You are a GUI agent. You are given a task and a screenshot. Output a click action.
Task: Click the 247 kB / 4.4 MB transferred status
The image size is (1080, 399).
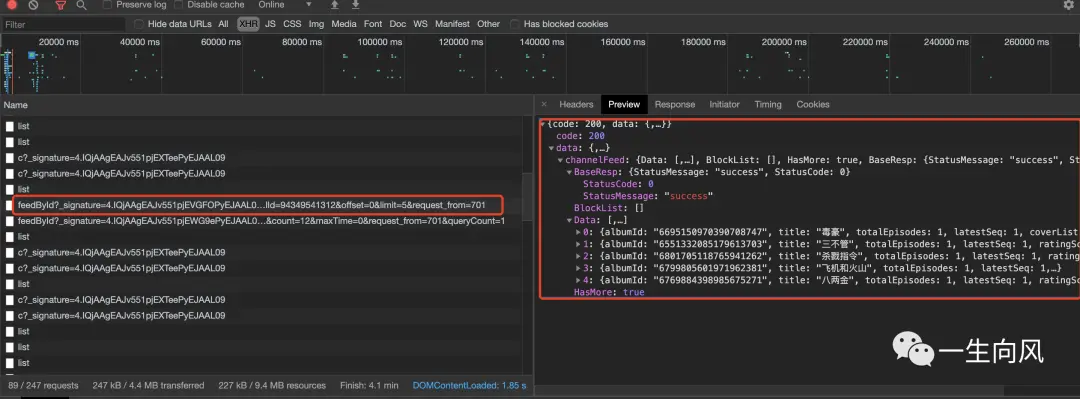click(148, 385)
